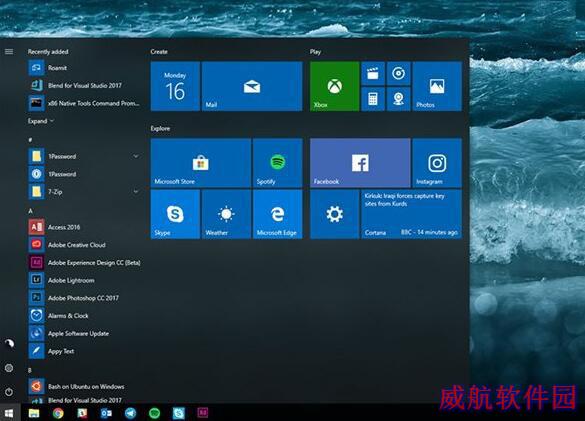Screen dimensions: 585x421
Task: Open Outlook from the taskbar
Action: (x=106, y=413)
